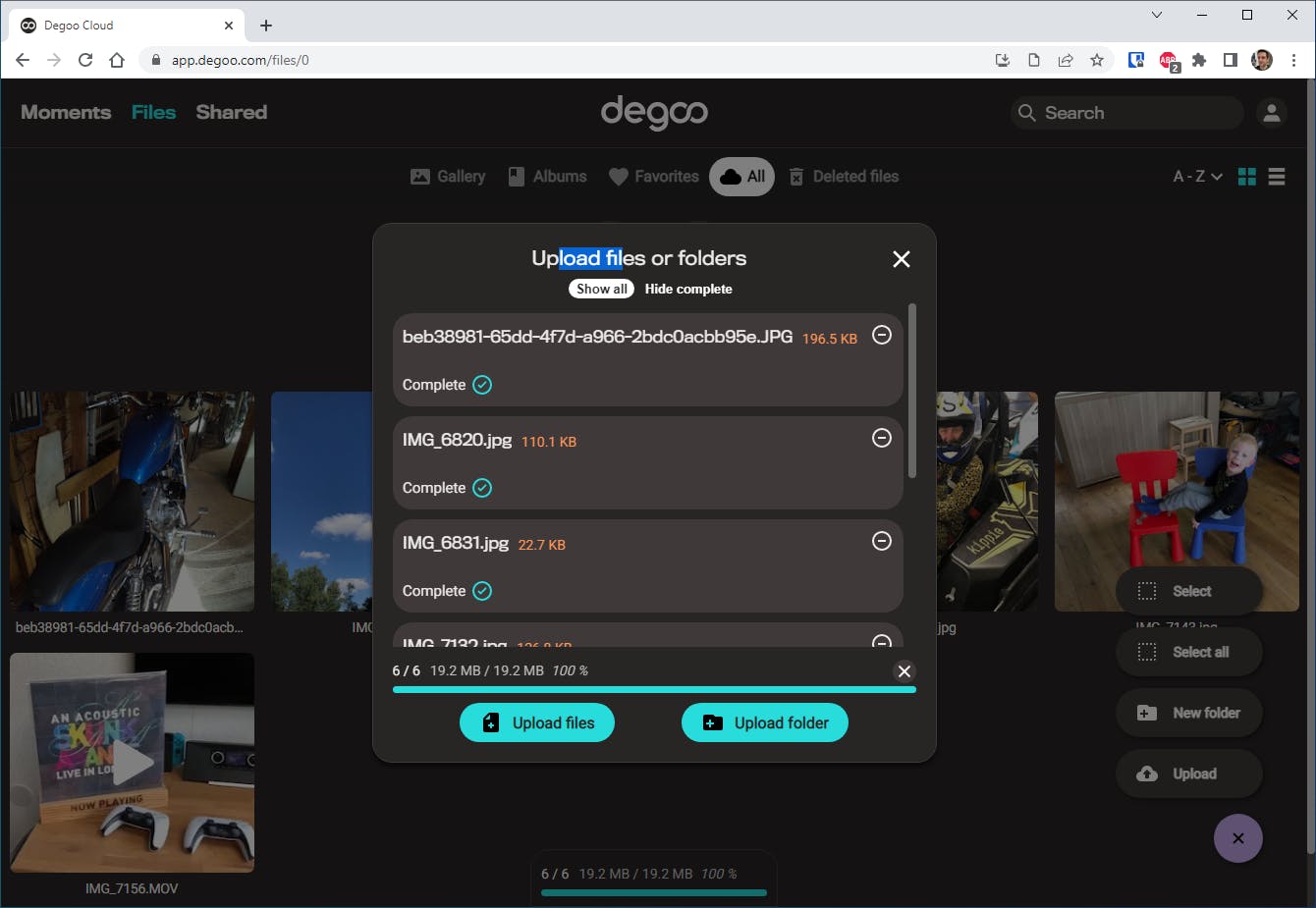Click the upload dialog scrollbar

click(x=912, y=391)
